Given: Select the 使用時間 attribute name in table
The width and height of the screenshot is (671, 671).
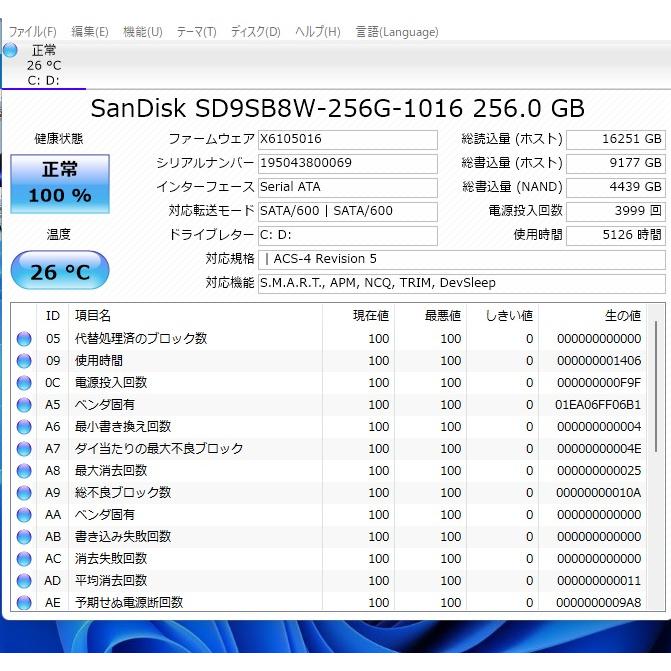Looking at the screenshot, I should click(99, 360).
